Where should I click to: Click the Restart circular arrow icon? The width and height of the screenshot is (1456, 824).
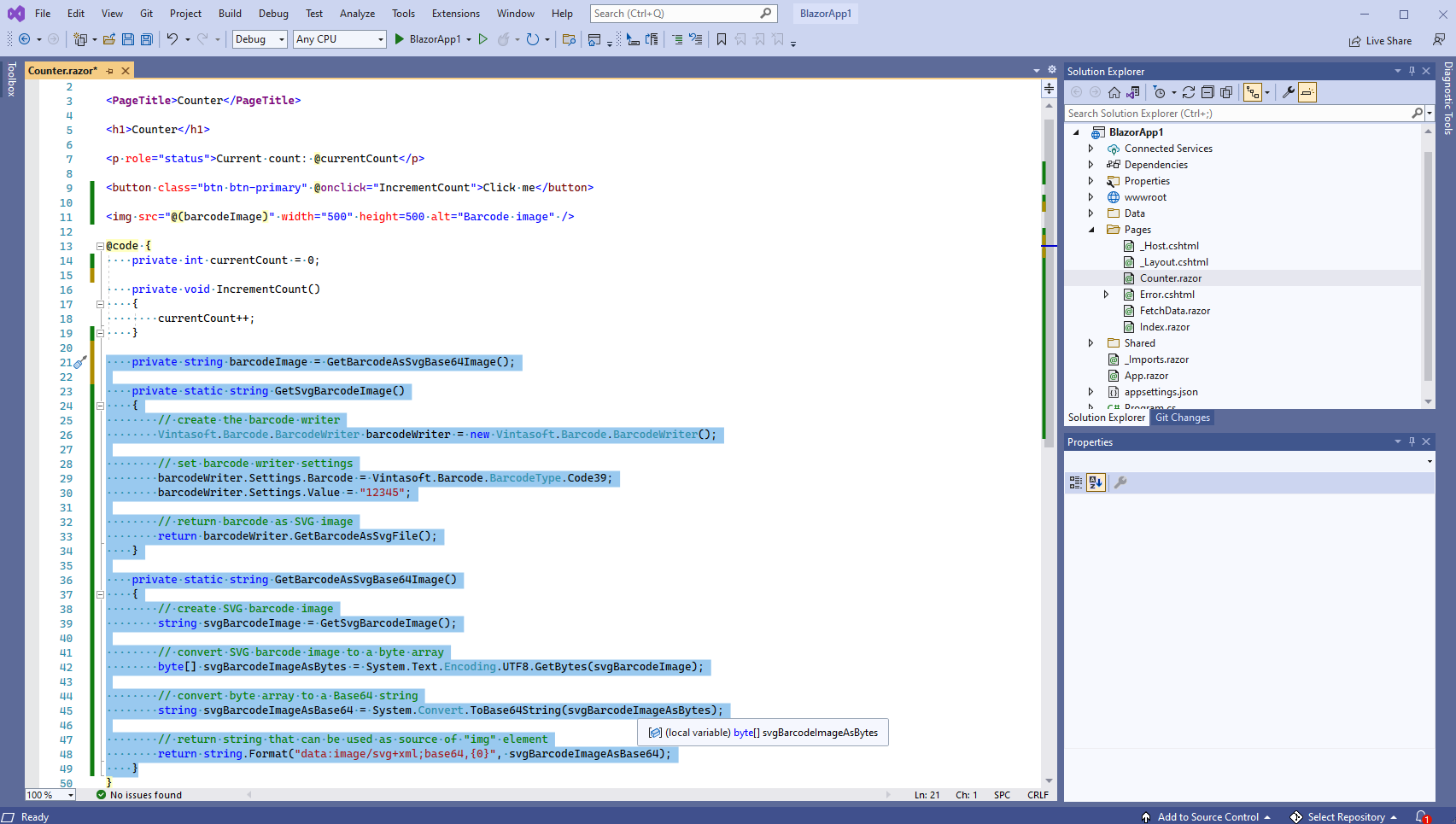click(533, 39)
